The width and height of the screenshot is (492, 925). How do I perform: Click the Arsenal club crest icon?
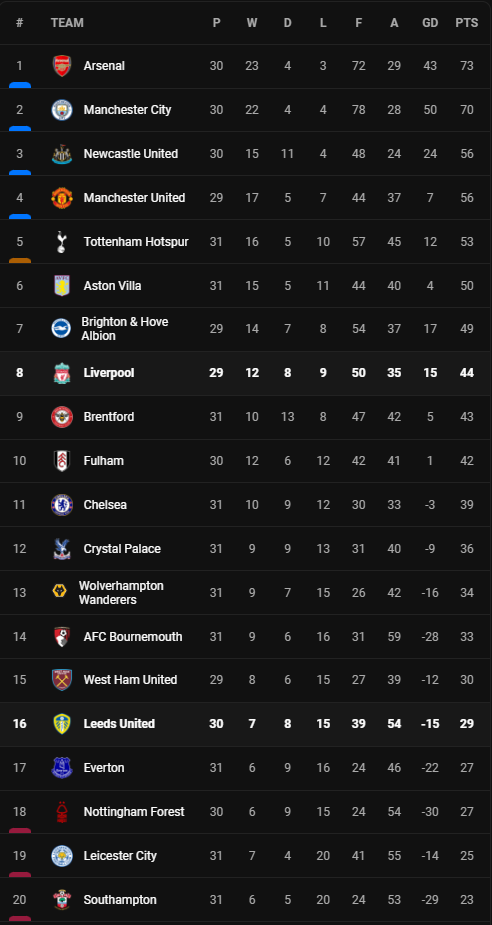pyautogui.click(x=61, y=66)
